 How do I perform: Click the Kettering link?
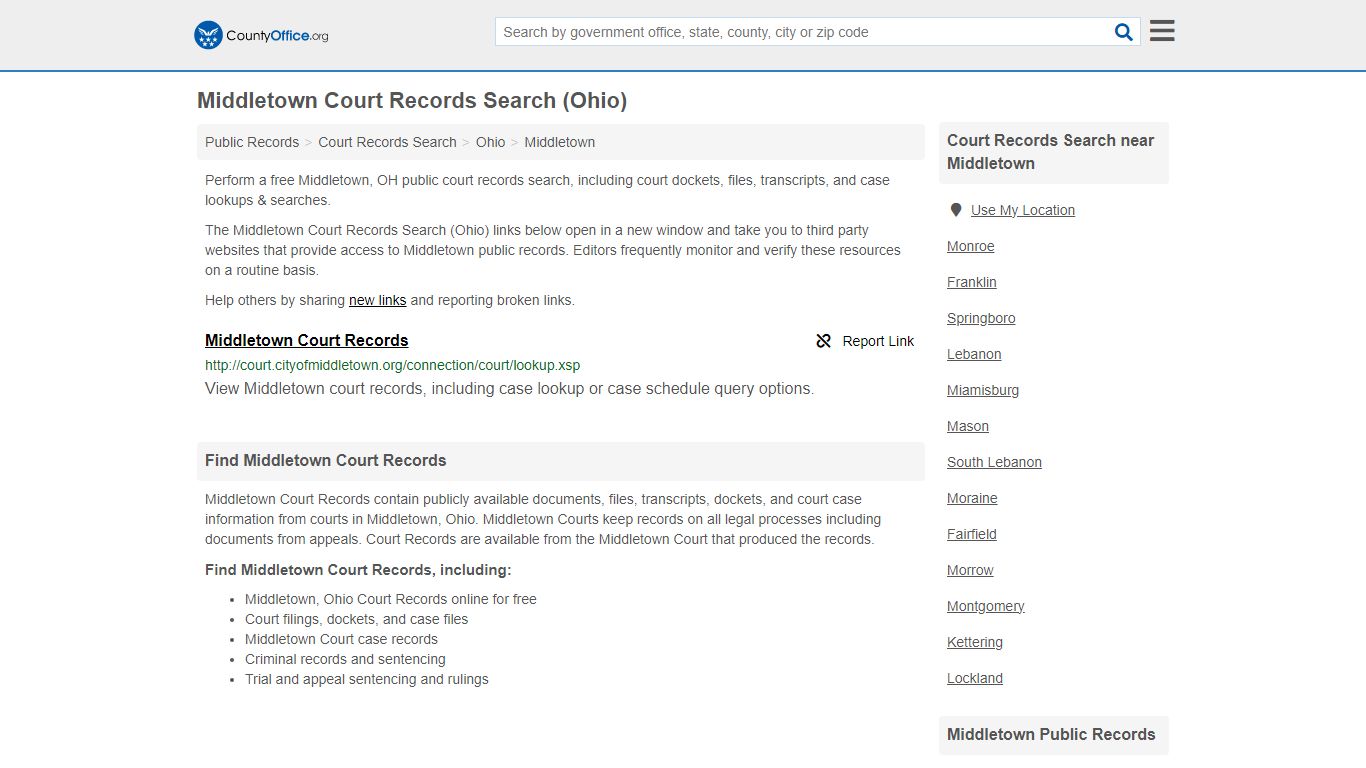click(974, 642)
